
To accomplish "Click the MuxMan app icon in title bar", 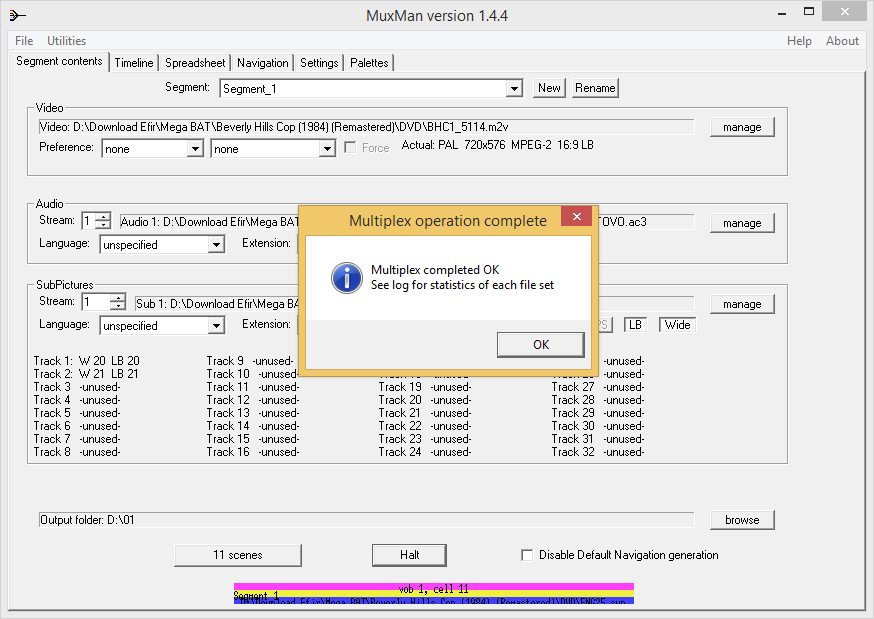I will (17, 16).
